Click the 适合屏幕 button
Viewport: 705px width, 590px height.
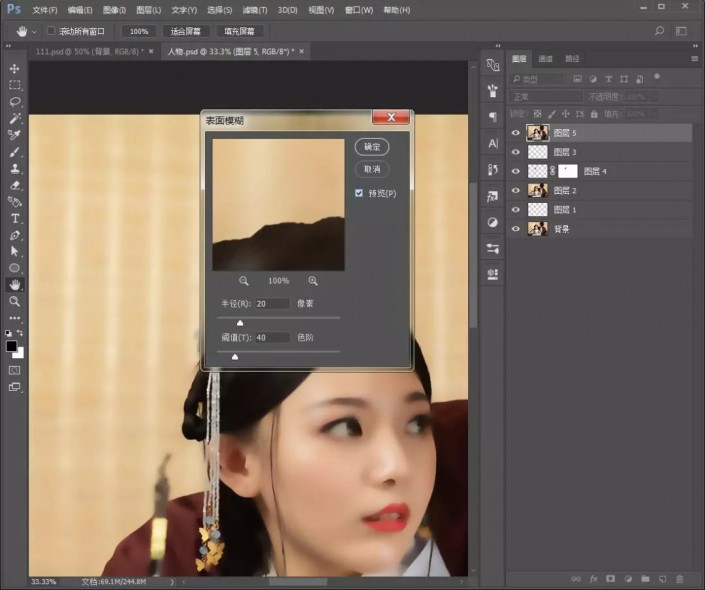click(185, 31)
